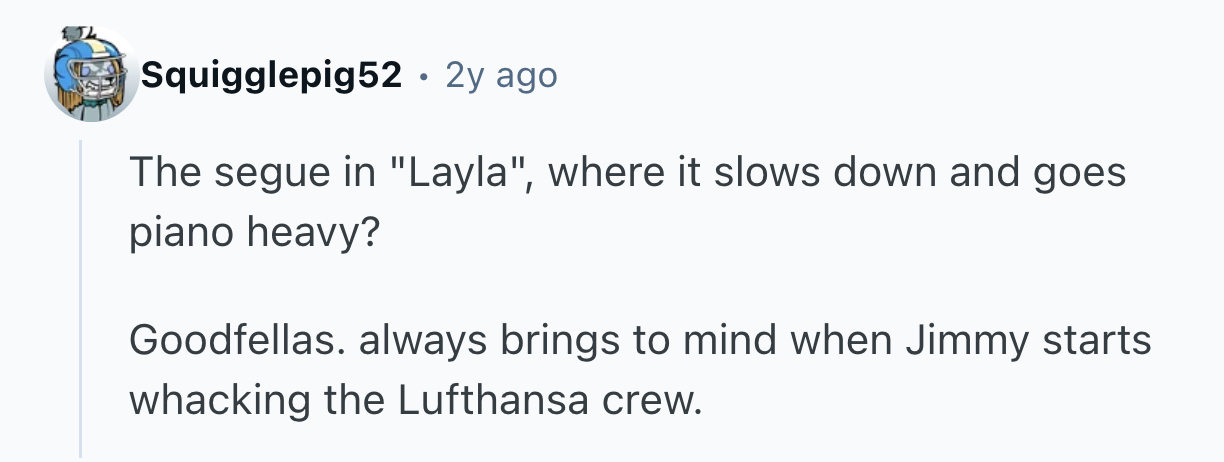Click the Squigglepig52 username link
Screen dimensions: 1224x462
(272, 74)
